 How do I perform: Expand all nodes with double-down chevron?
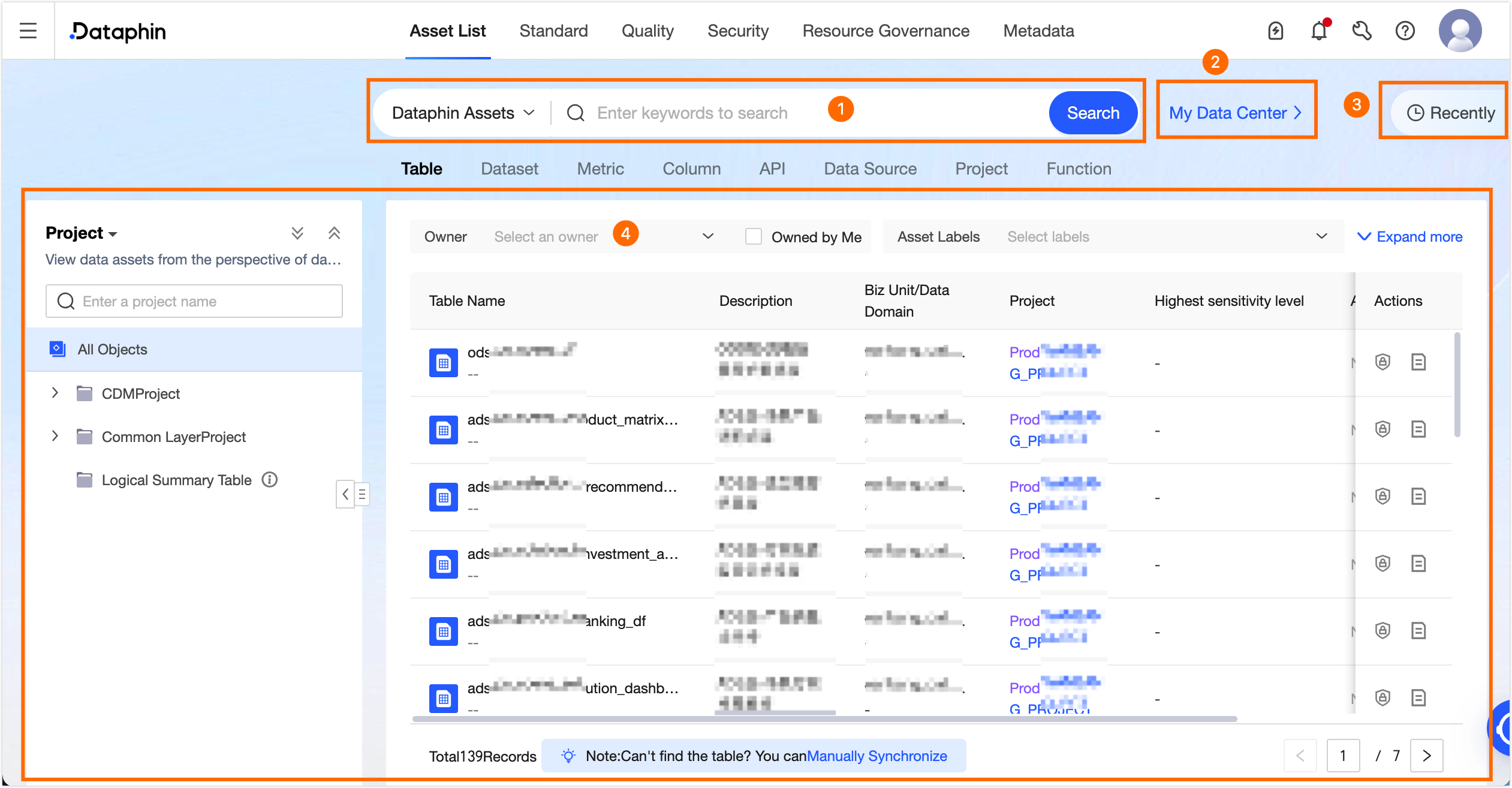[x=297, y=233]
